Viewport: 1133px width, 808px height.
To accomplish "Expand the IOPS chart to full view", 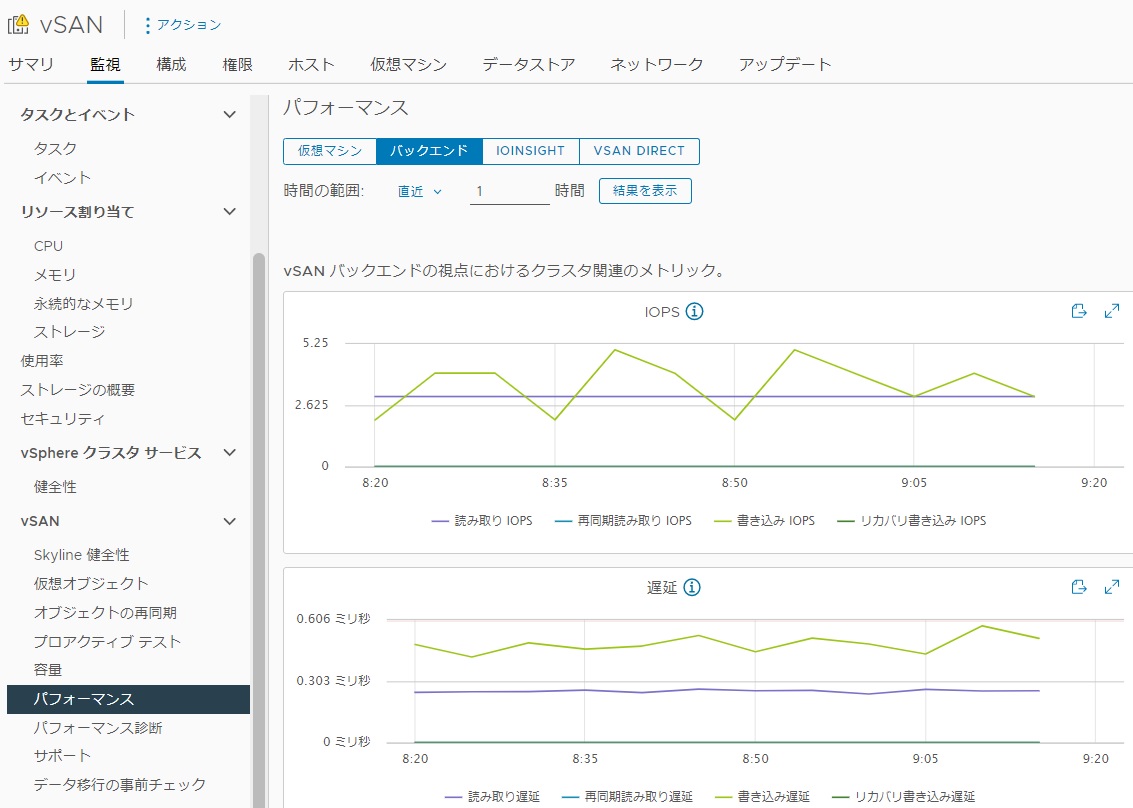I will [x=1111, y=311].
